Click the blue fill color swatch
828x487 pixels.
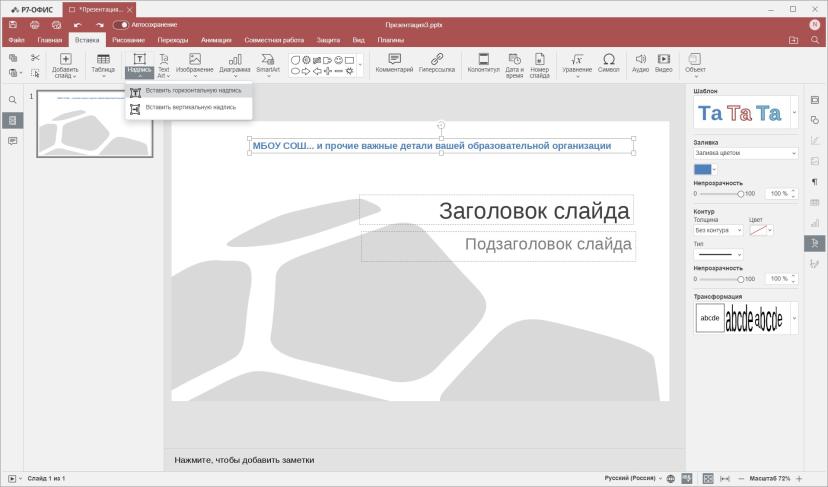(702, 170)
